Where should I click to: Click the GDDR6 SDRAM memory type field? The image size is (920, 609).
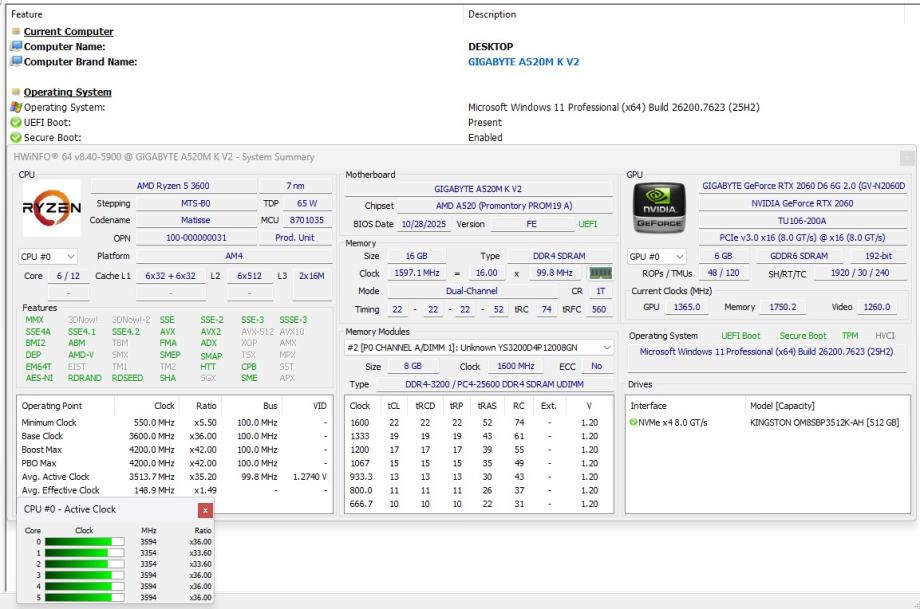[799, 256]
